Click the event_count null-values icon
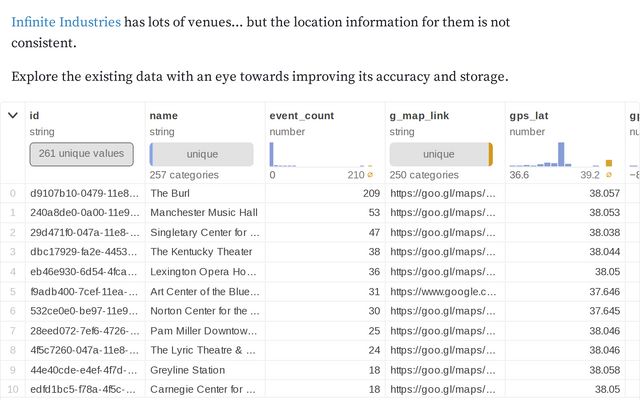The height and width of the screenshot is (400, 640). (370, 175)
